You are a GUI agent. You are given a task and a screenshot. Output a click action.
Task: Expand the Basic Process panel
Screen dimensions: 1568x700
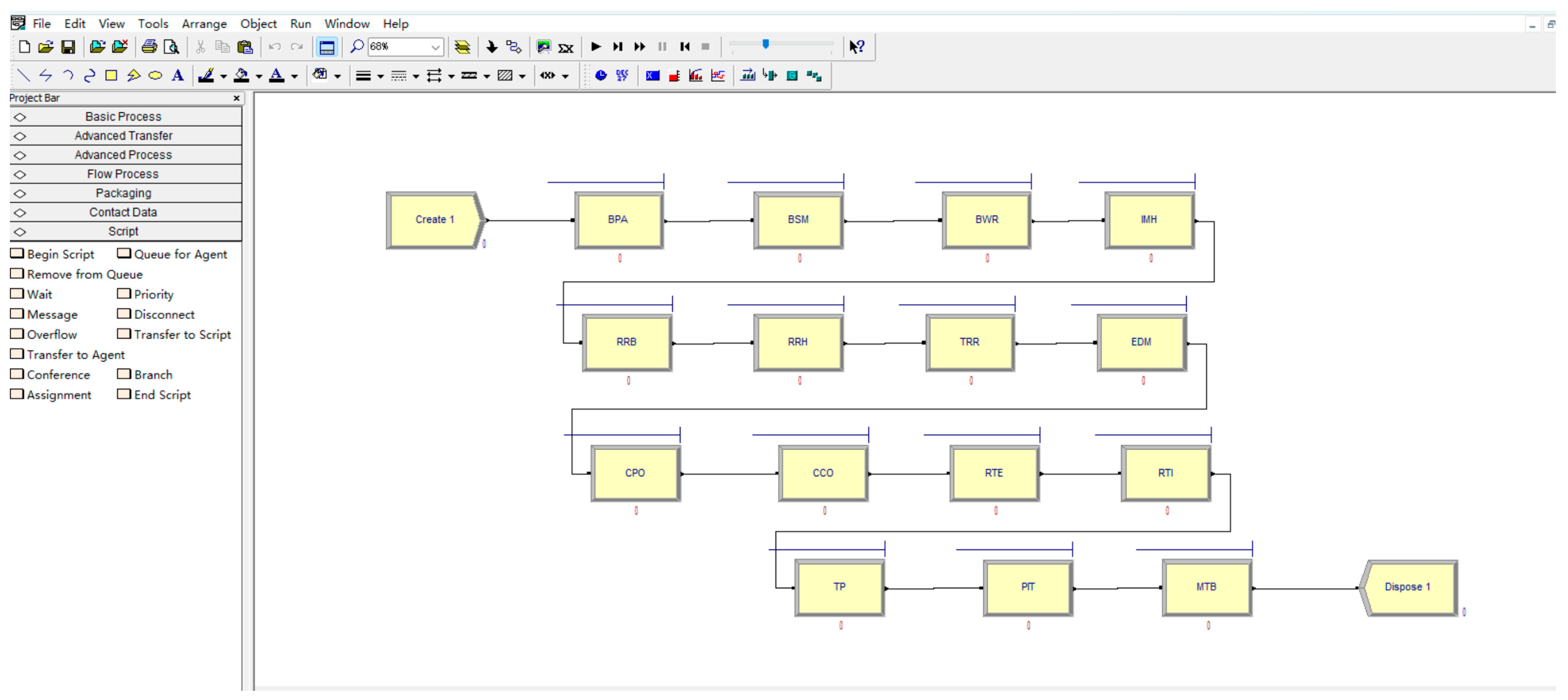(123, 116)
